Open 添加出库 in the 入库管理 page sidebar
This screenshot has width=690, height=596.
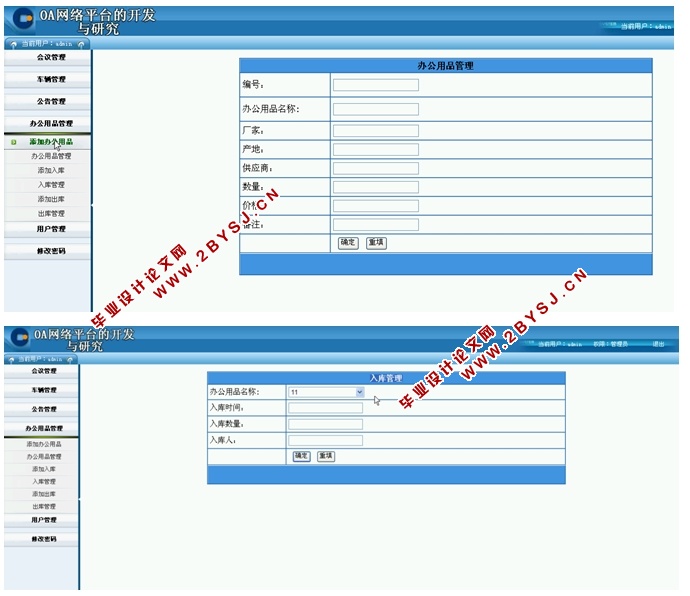44,494
